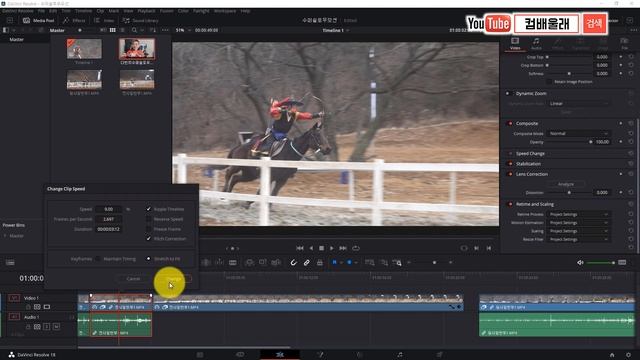Select Stretch to Fit radio option
This screenshot has width=640, height=360.
pyautogui.click(x=149, y=259)
